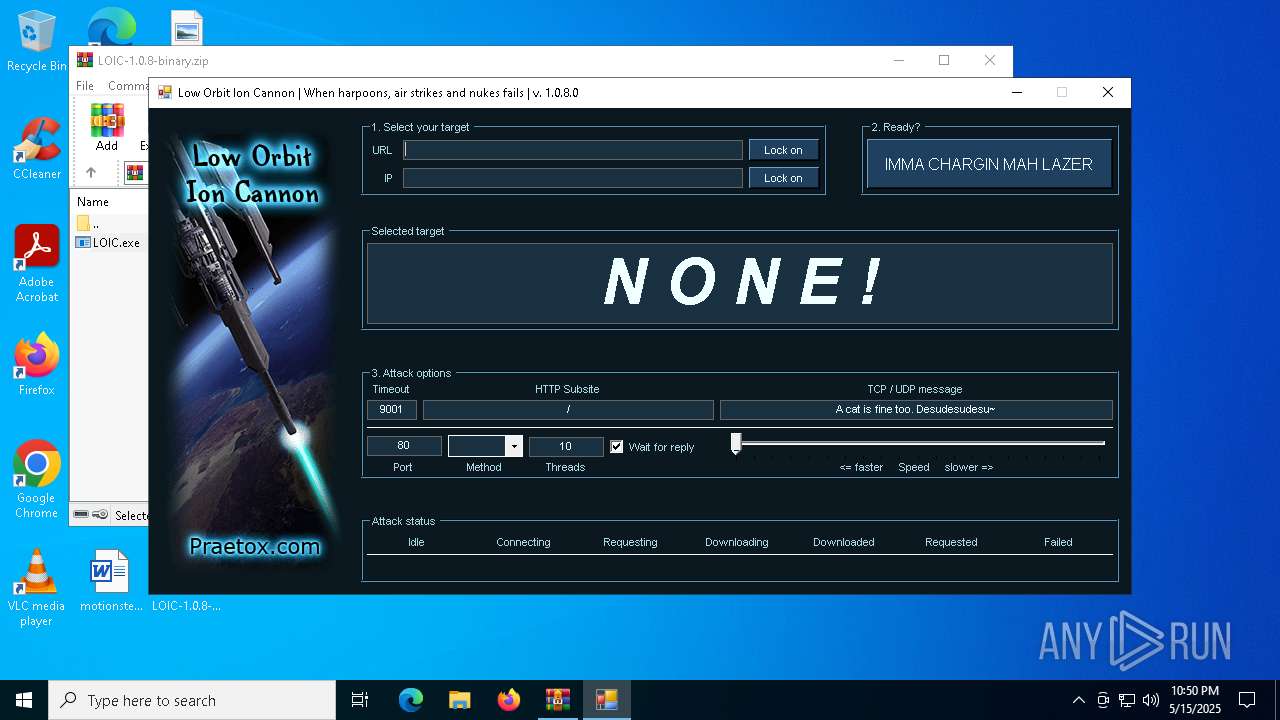This screenshot has height=720, width=1280.
Task: Click the LOIC title bar app icon
Action: [x=165, y=93]
